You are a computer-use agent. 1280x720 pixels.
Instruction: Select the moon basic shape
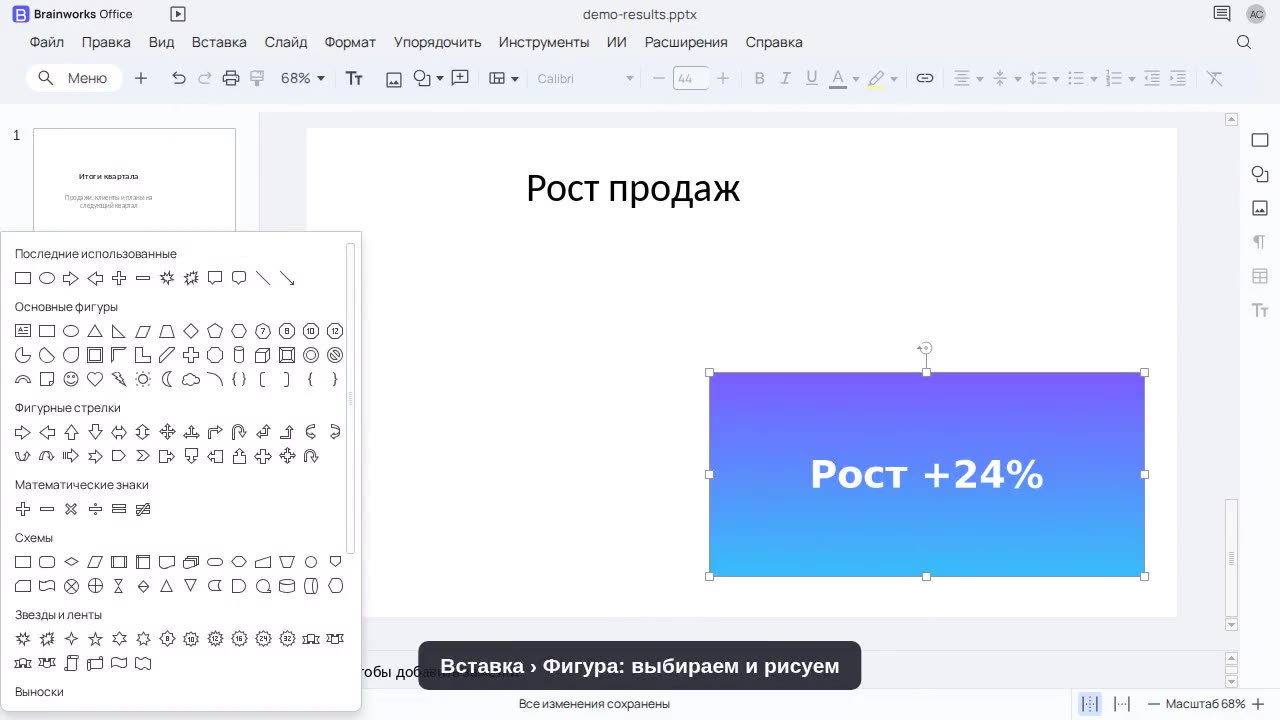click(167, 379)
